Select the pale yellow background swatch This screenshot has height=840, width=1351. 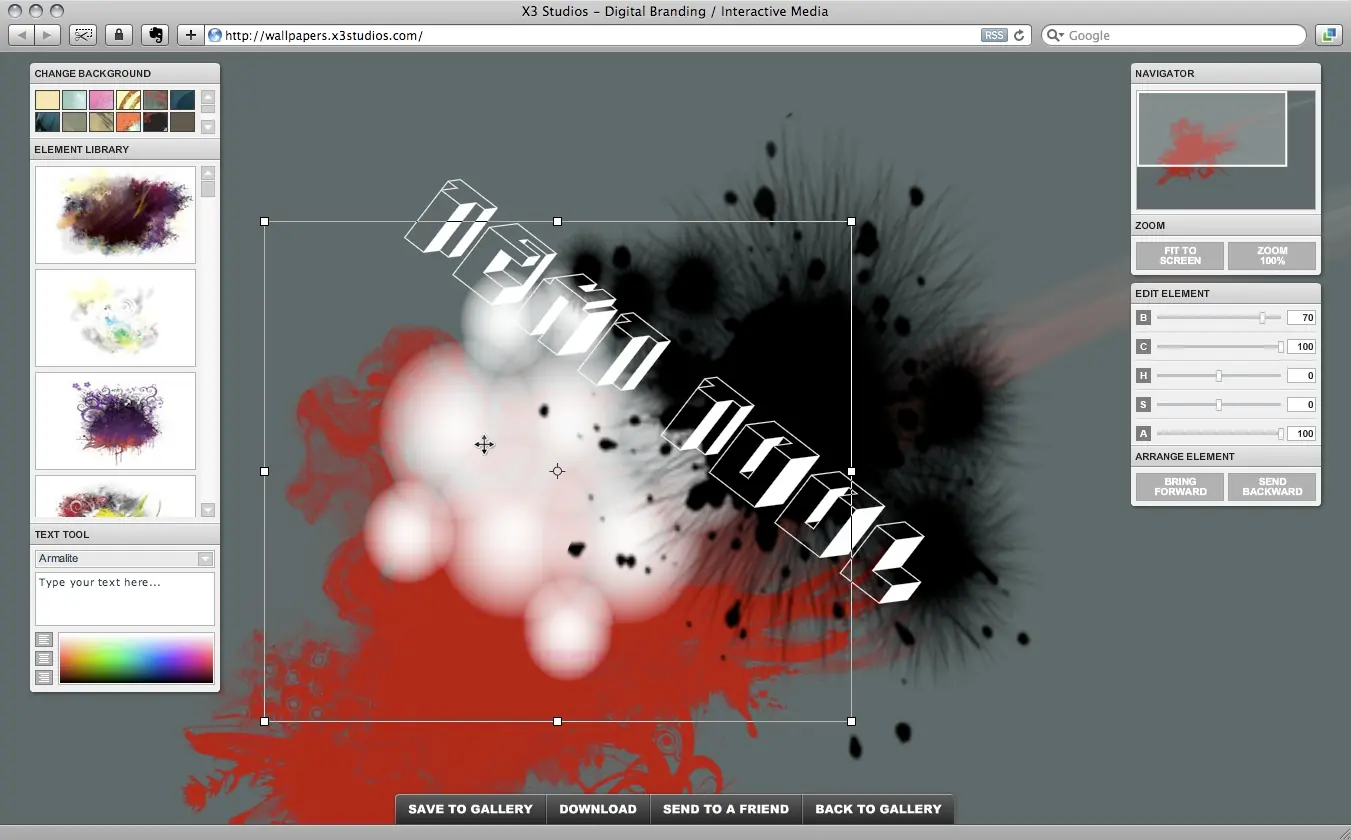47,100
